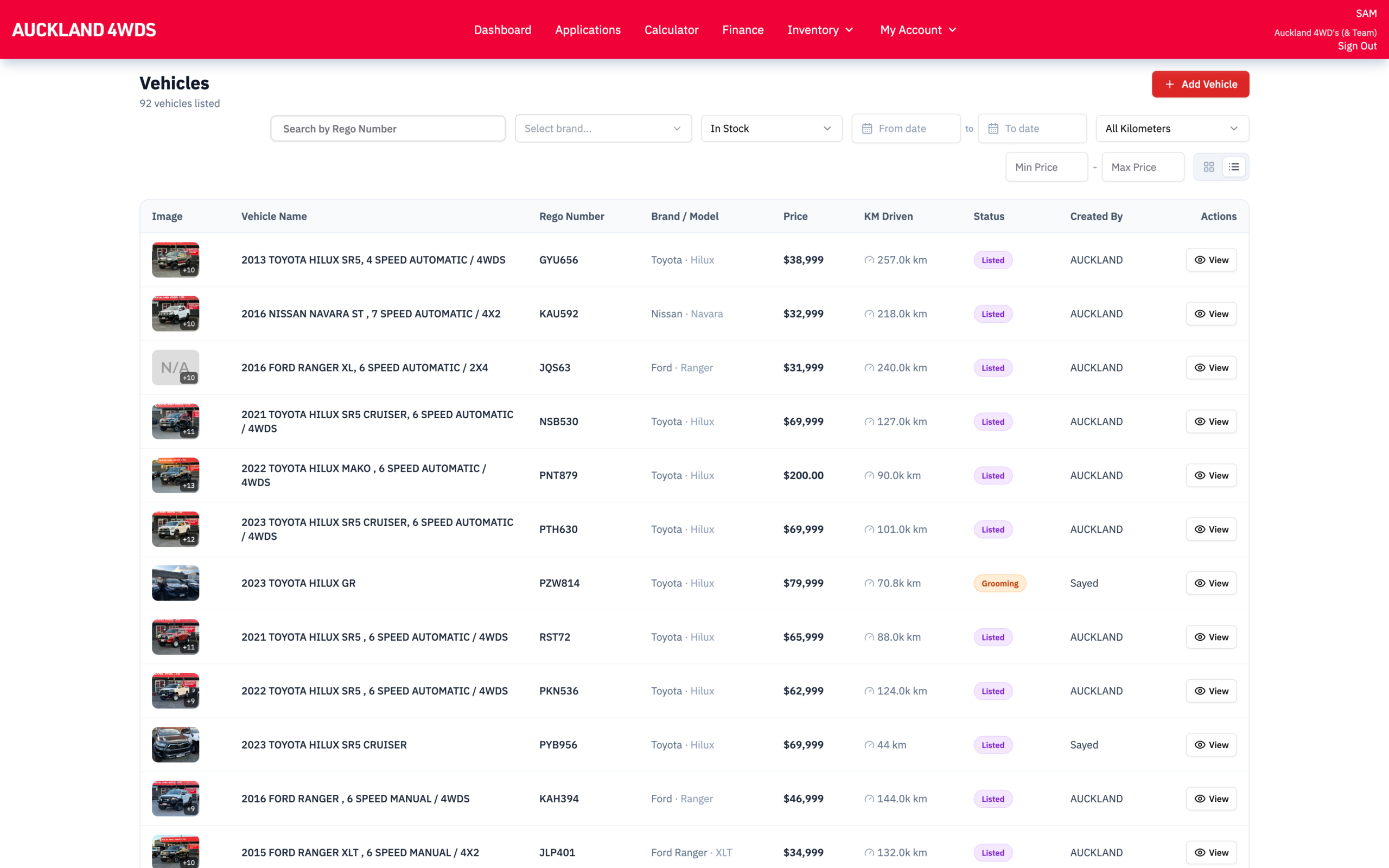
Task: Click rego number RST72
Action: (555, 637)
